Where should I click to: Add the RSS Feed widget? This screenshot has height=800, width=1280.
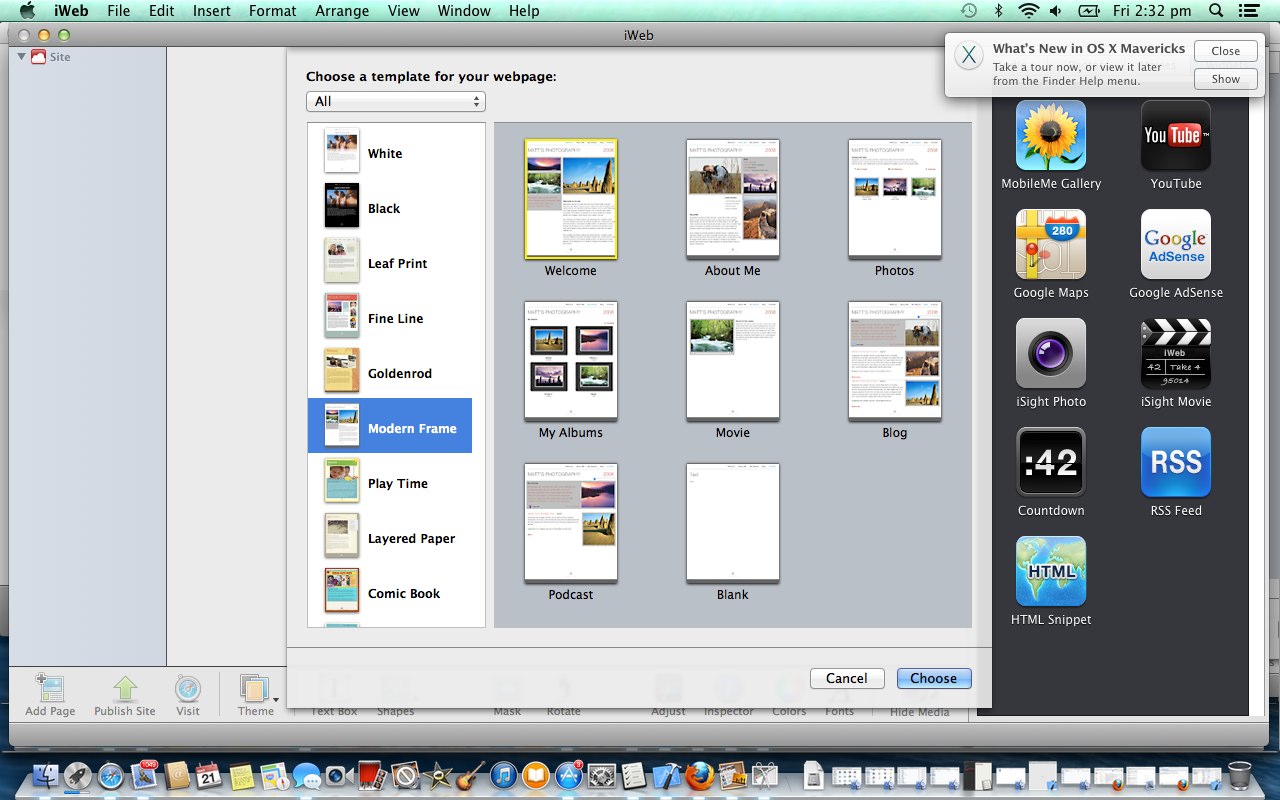coord(1176,462)
